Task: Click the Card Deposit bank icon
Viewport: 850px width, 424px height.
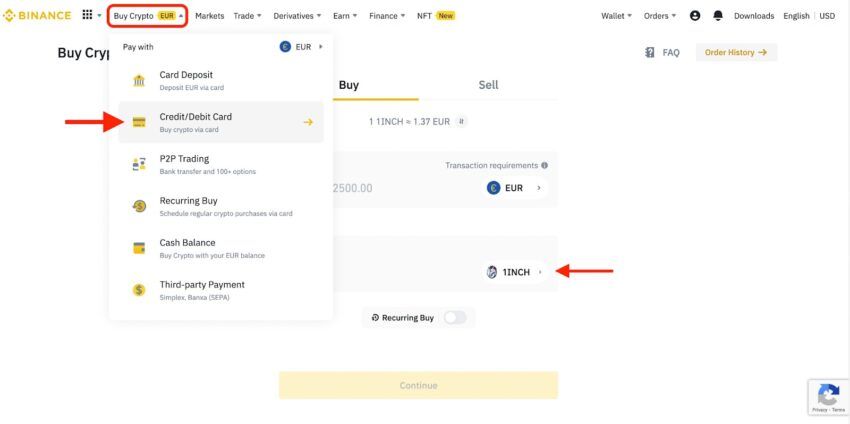Action: click(x=139, y=81)
